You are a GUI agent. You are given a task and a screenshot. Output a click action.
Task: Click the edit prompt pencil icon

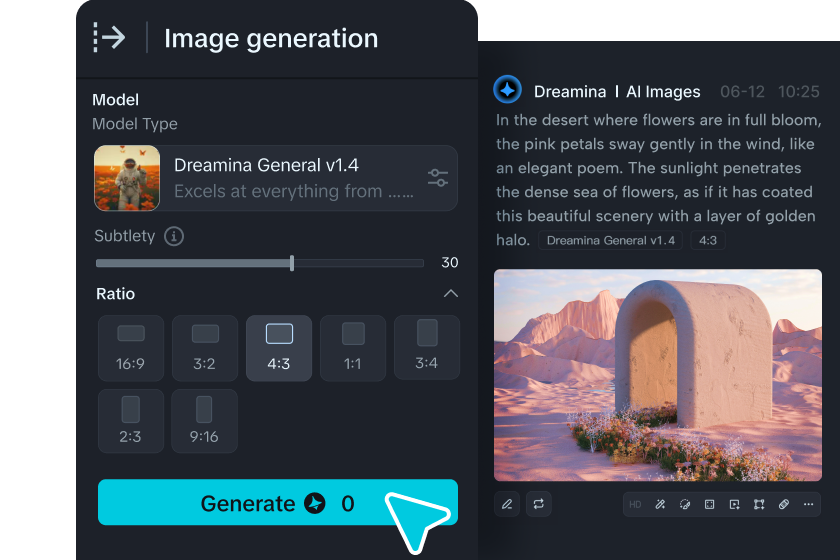coord(507,504)
